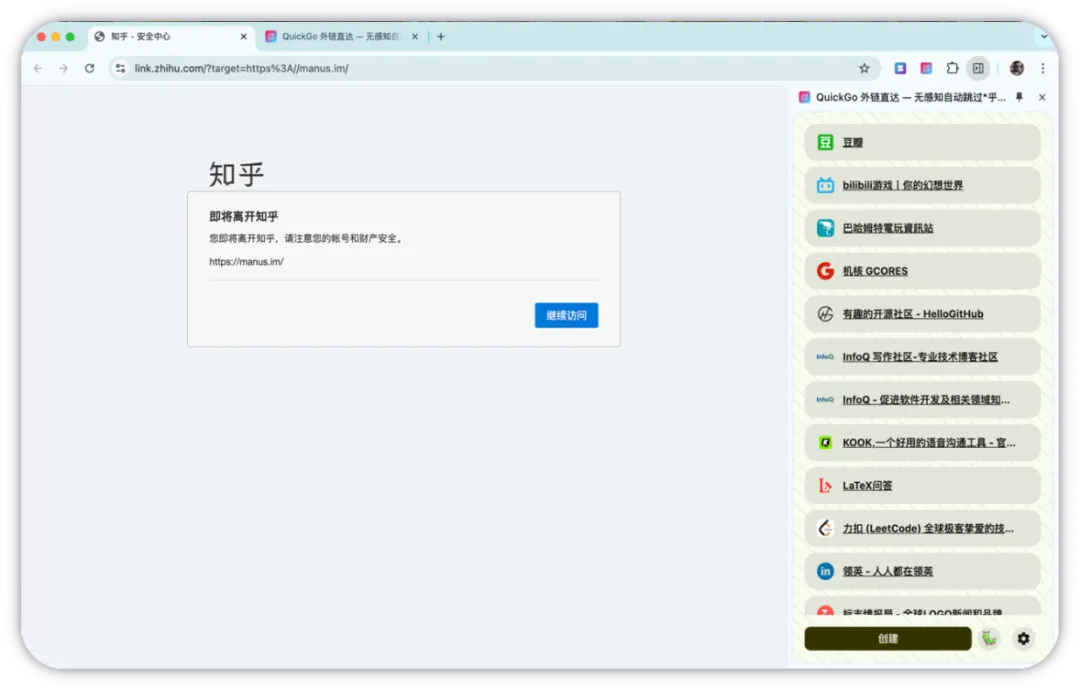The image size is (1080, 690).
Task: Click the red LaTeX icon
Action: (x=825, y=485)
